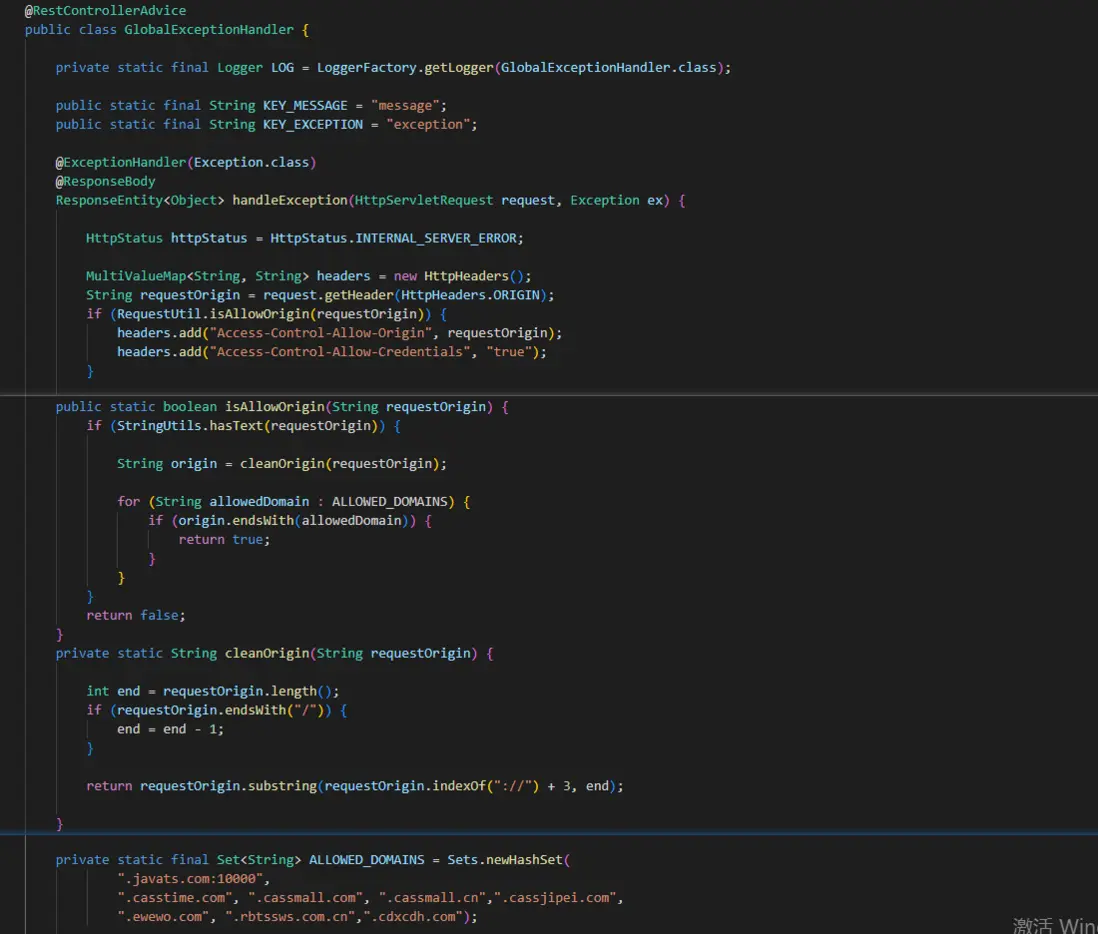Viewport: 1098px width, 934px height.
Task: Click ".cdxcdh.com" domain string
Action: click(x=413, y=916)
